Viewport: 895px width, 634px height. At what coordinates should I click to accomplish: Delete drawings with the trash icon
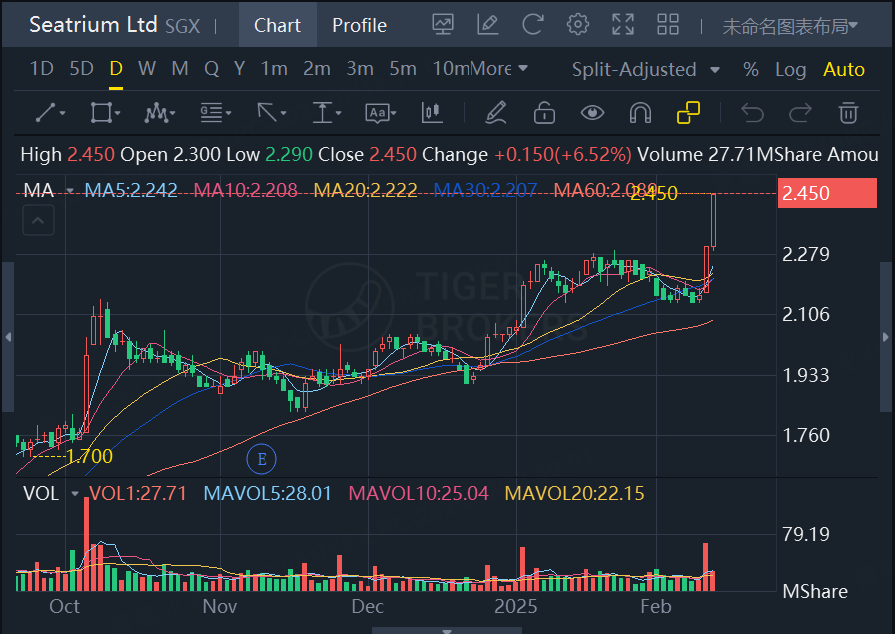click(848, 112)
